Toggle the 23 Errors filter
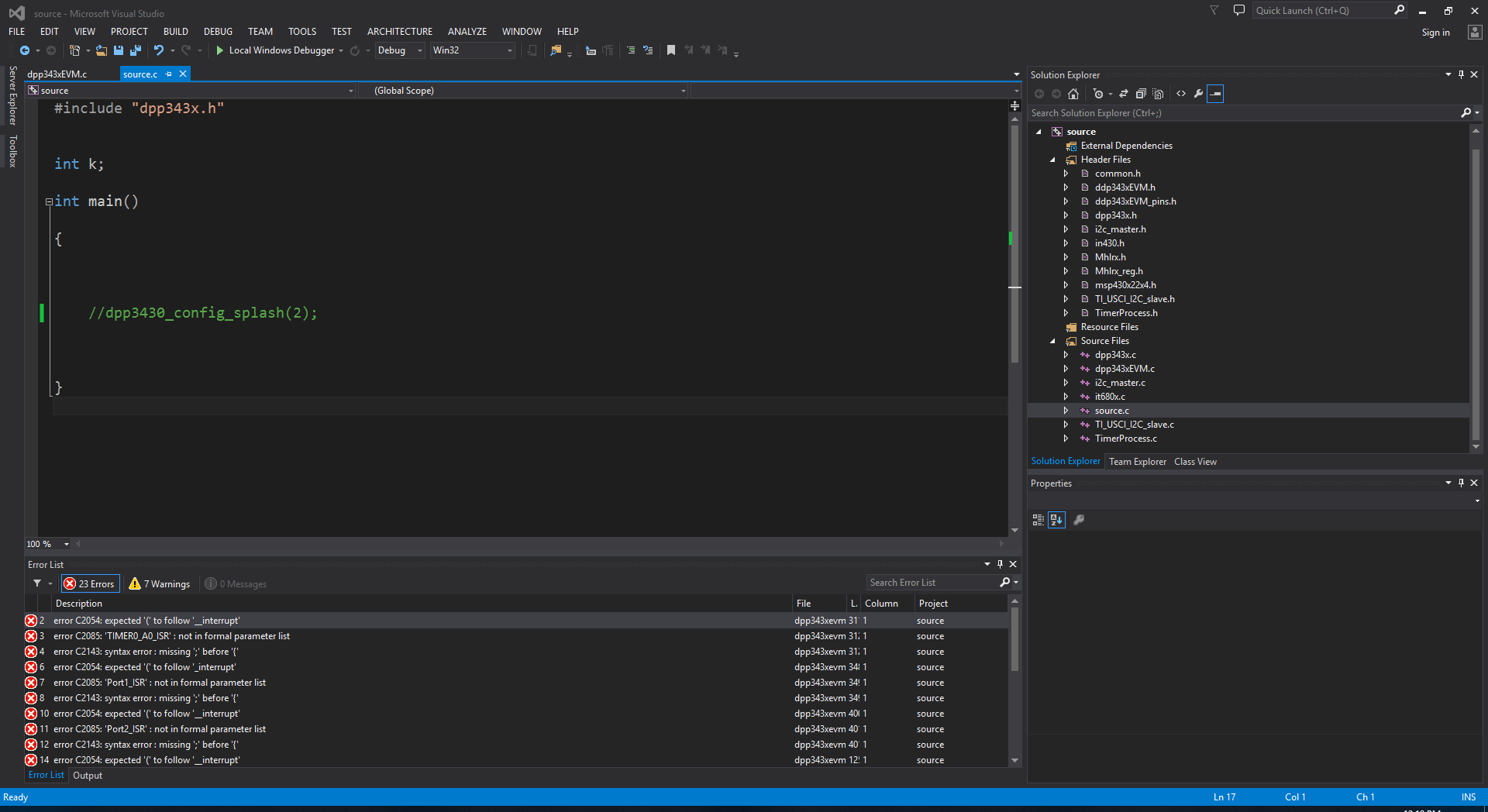The height and width of the screenshot is (812, 1488). click(90, 583)
